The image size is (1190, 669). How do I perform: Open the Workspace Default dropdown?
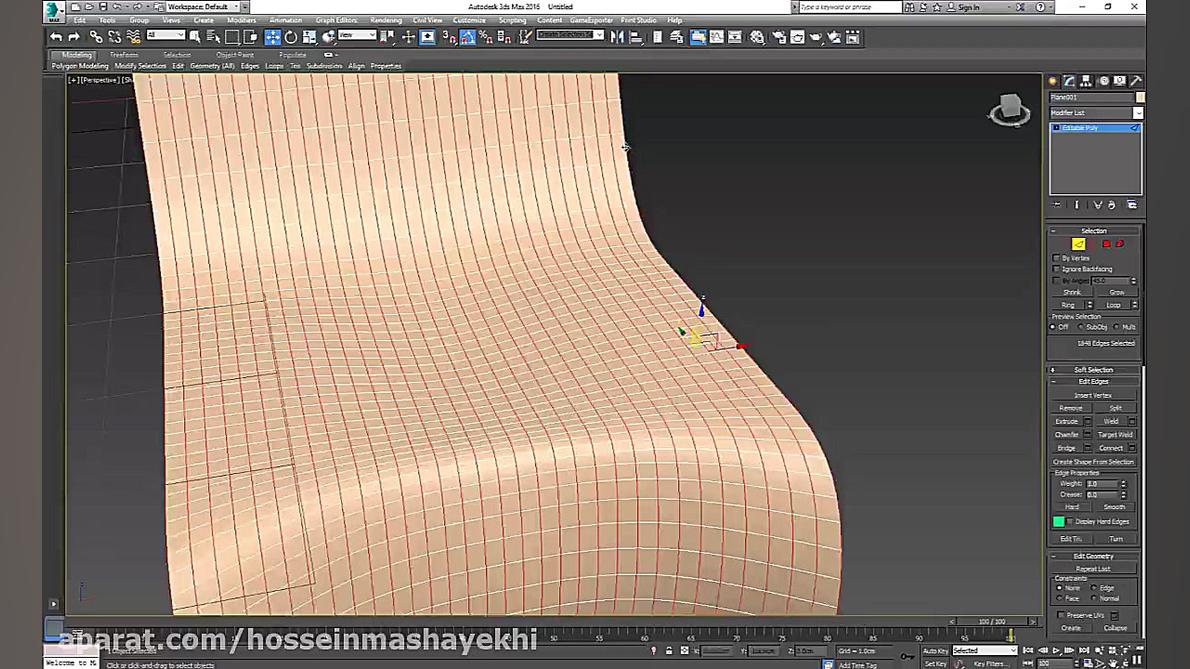(203, 7)
